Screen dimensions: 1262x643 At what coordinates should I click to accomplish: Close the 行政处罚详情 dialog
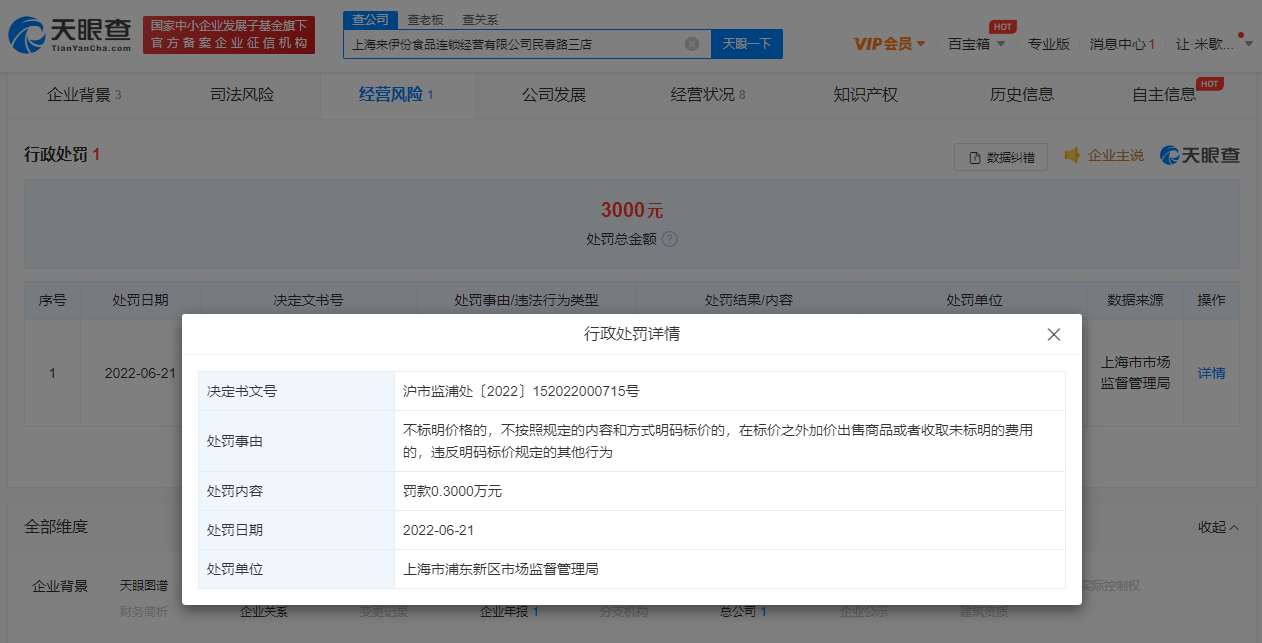1053,334
